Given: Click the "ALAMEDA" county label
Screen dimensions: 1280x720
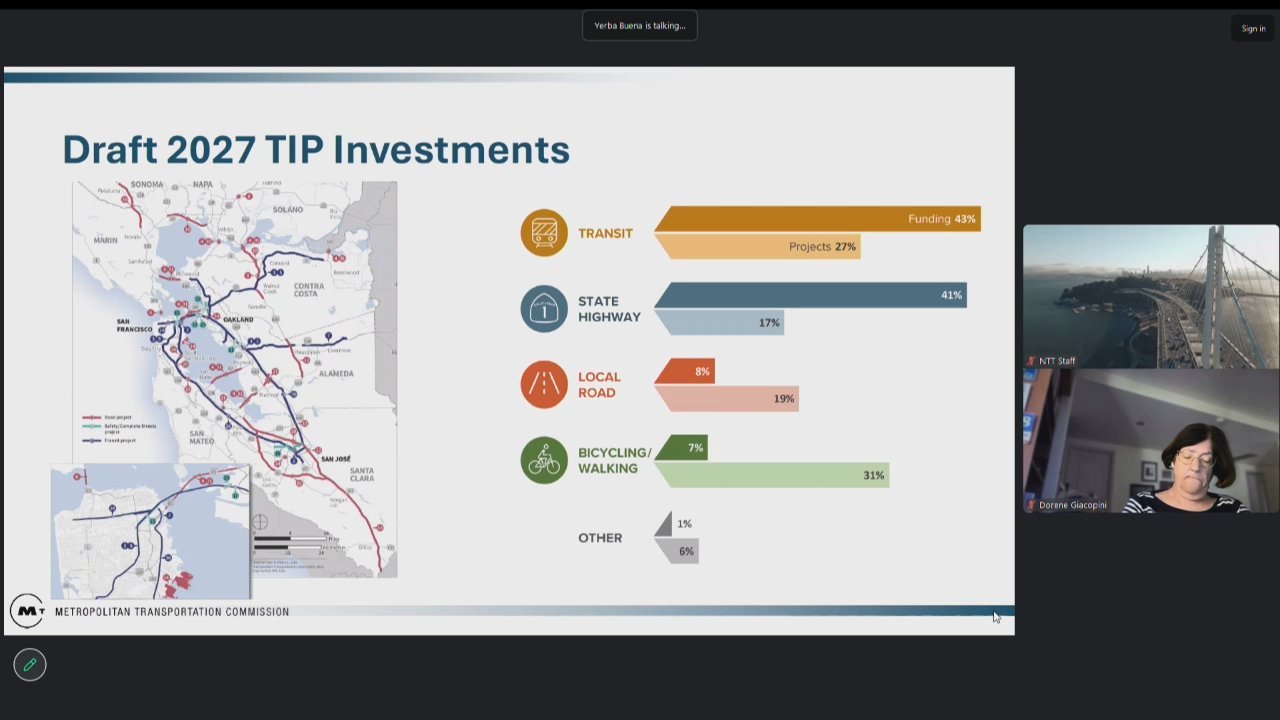Looking at the screenshot, I should (336, 373).
